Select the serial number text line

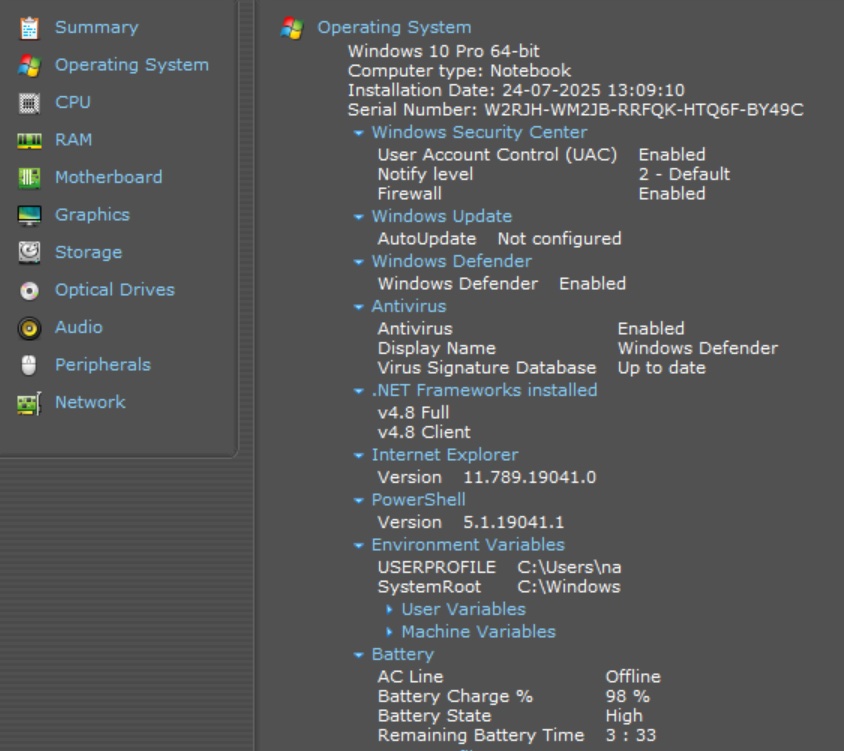(575, 110)
